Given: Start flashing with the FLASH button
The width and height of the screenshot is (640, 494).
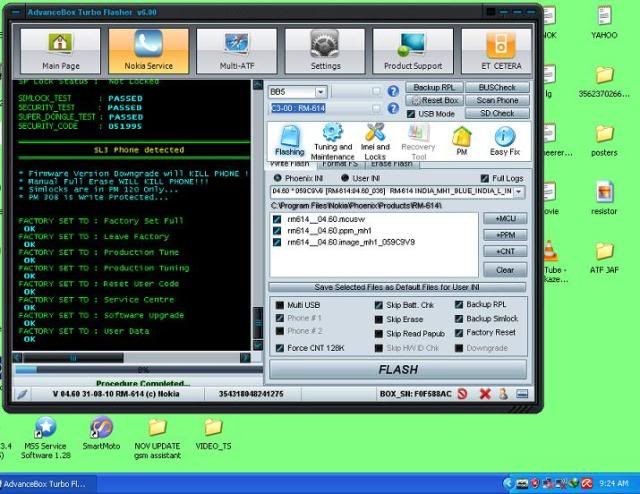Looking at the screenshot, I should point(398,369).
